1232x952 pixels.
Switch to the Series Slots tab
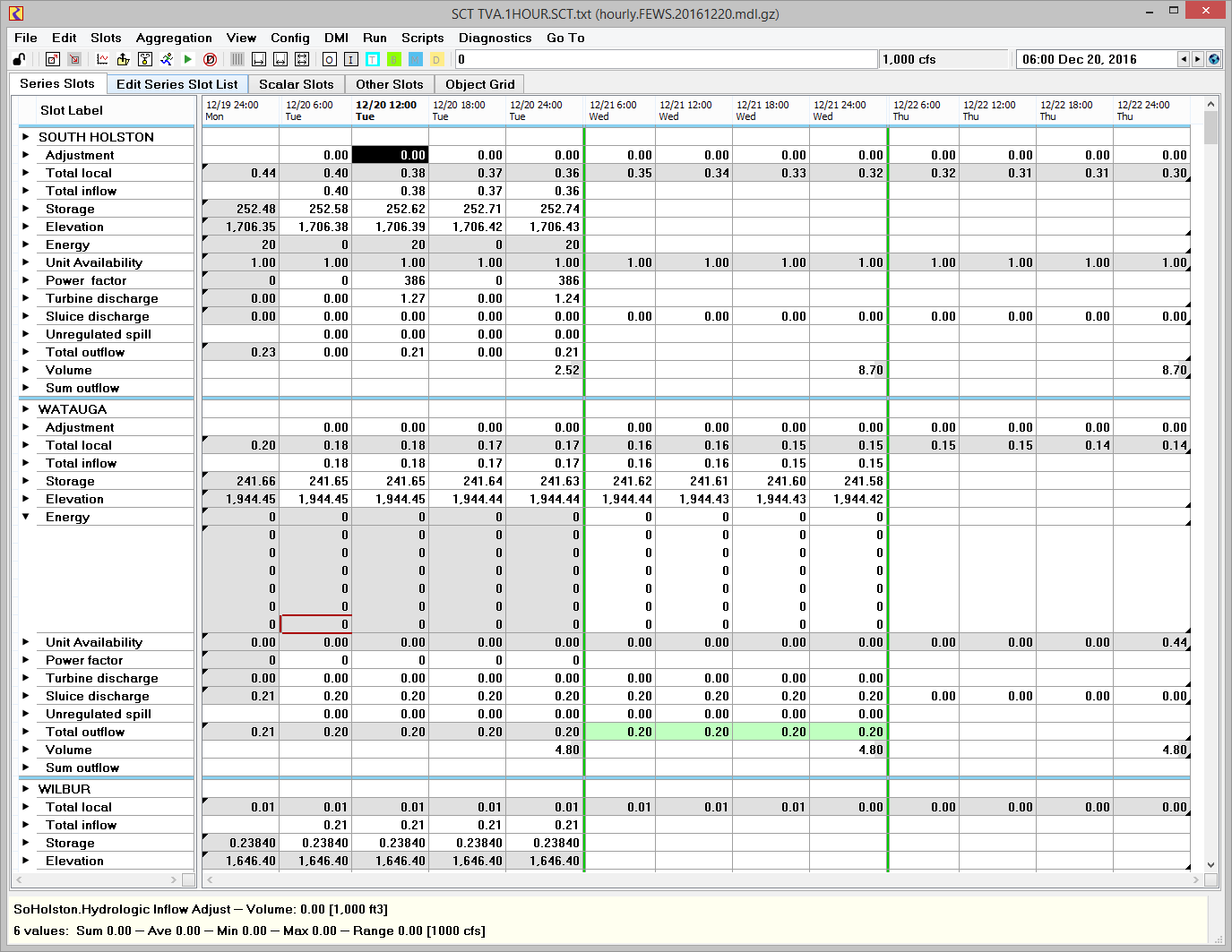tap(57, 83)
